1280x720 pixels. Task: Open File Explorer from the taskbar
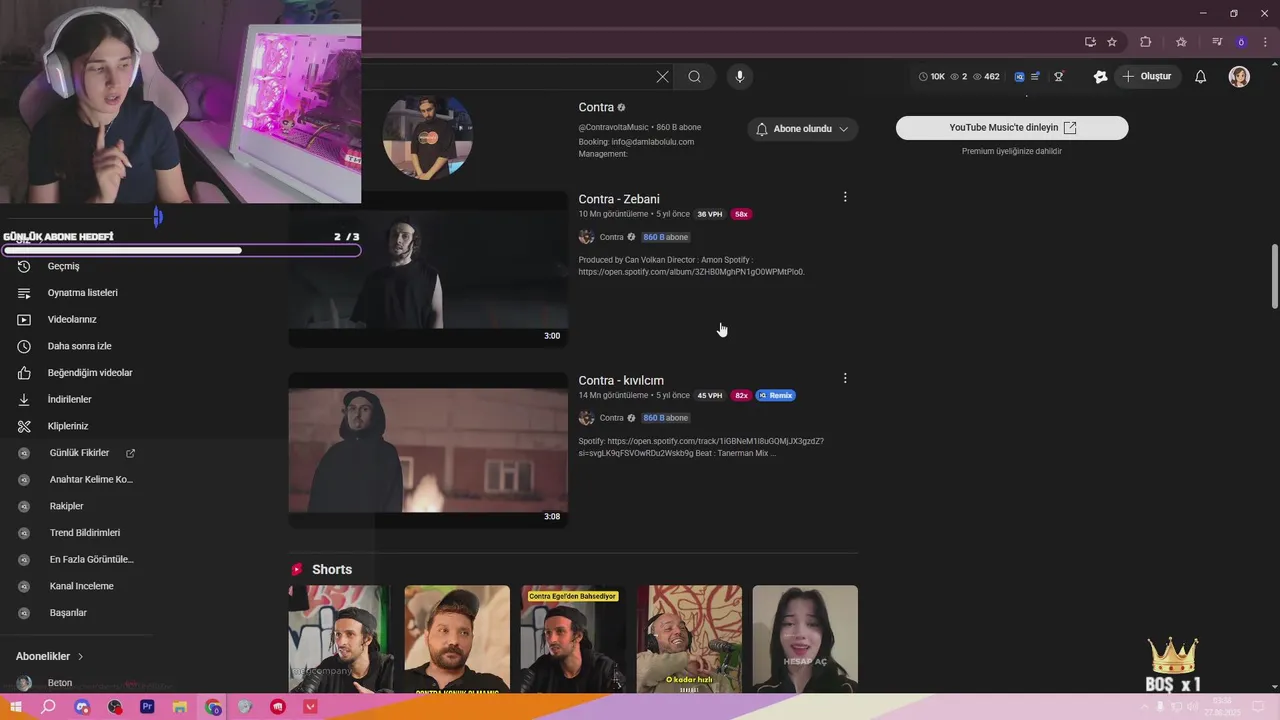click(180, 707)
